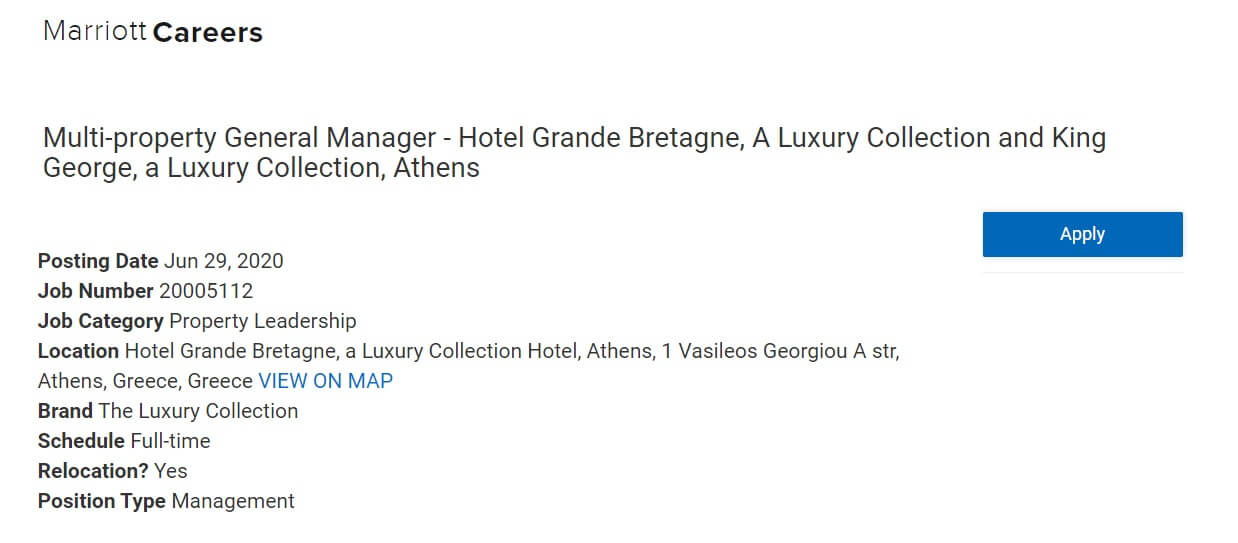Viewport: 1238px width, 543px height.
Task: Click the Multi-property General Manager job title
Action: click(574, 152)
